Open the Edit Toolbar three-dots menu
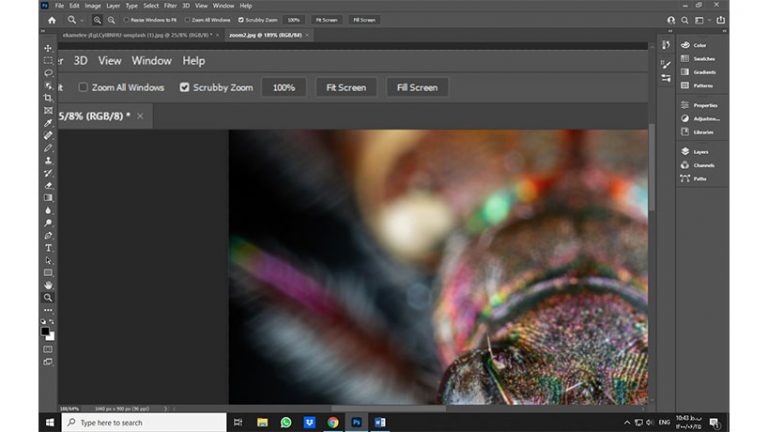 pyautogui.click(x=48, y=310)
